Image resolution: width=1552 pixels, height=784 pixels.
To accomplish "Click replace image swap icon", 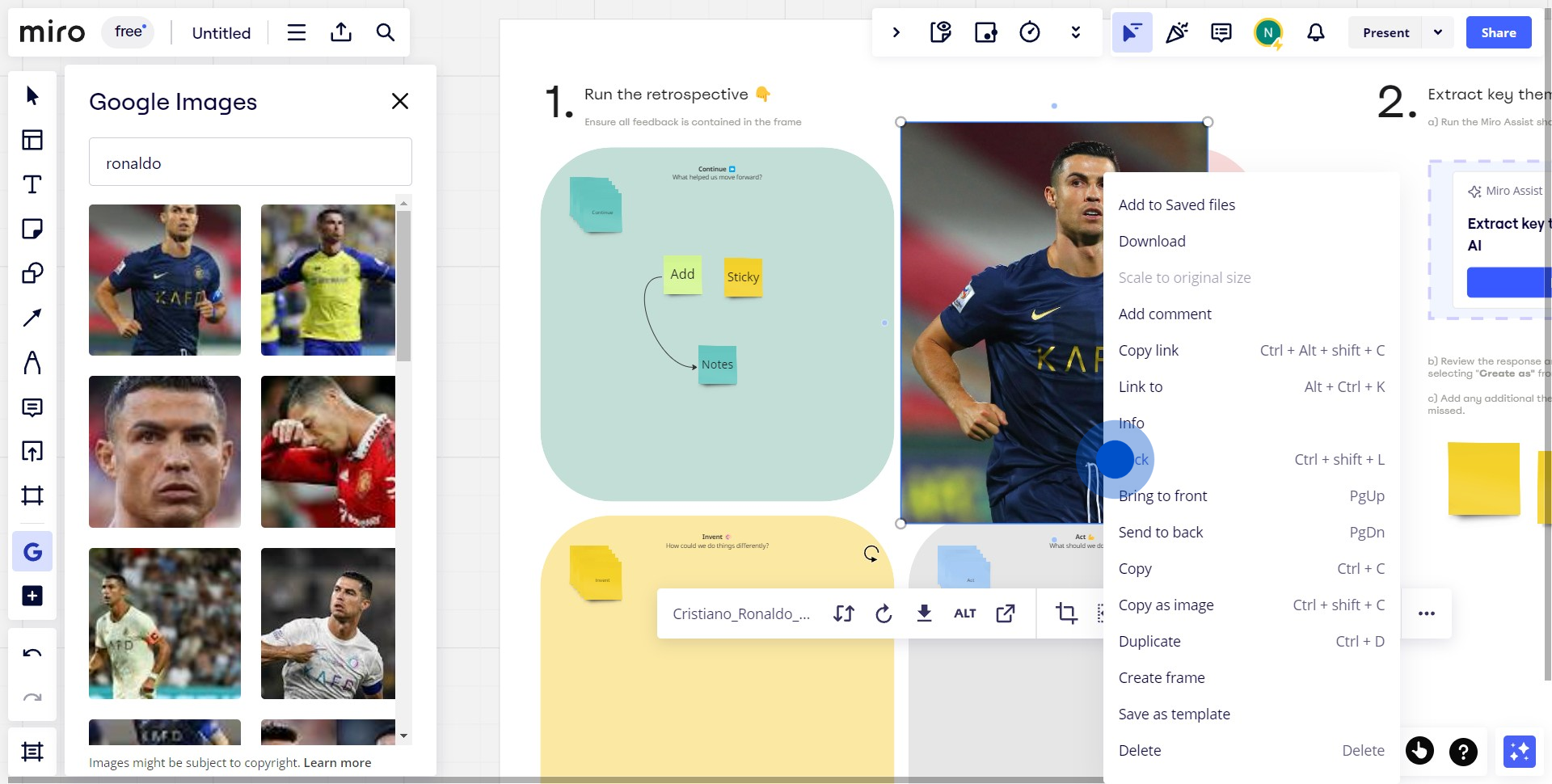I will tap(843, 613).
